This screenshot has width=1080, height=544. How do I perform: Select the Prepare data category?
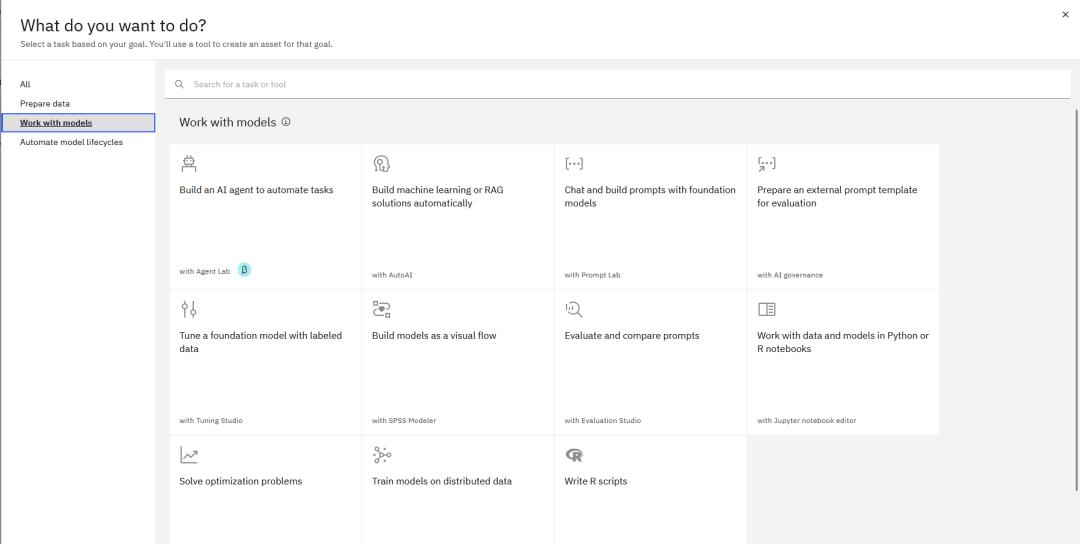(x=45, y=103)
